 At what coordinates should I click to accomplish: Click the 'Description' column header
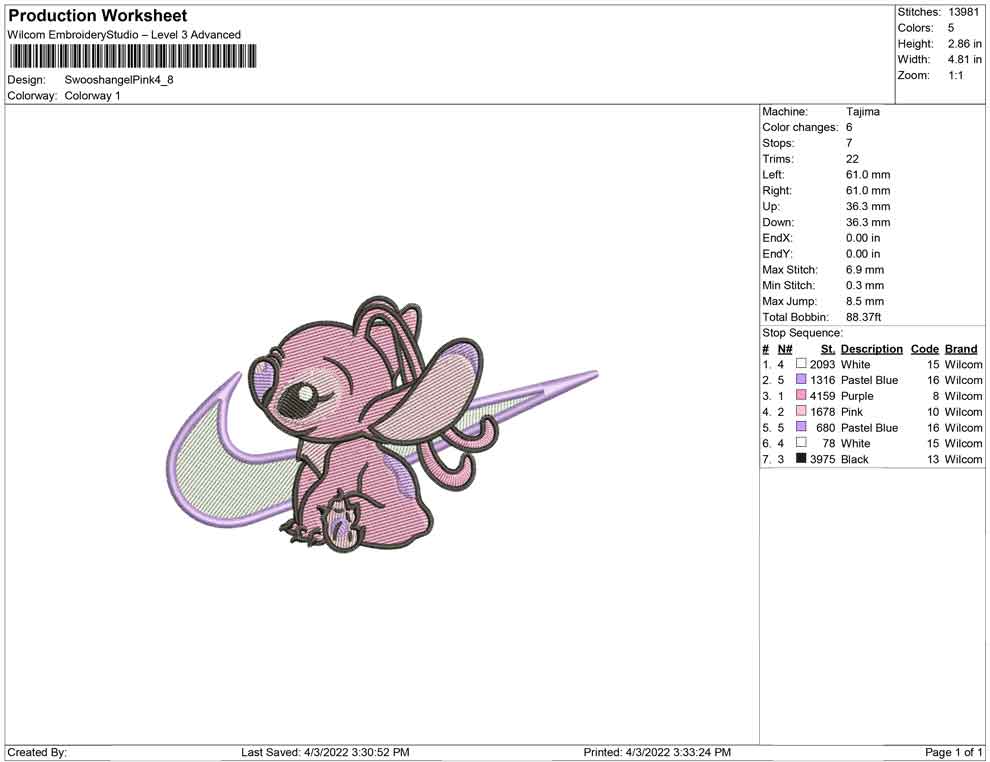coord(872,349)
